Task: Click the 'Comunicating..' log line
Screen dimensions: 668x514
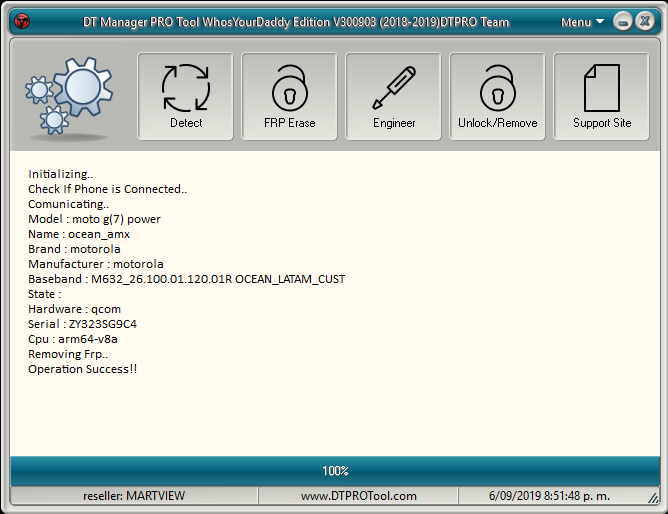Action: tap(68, 204)
